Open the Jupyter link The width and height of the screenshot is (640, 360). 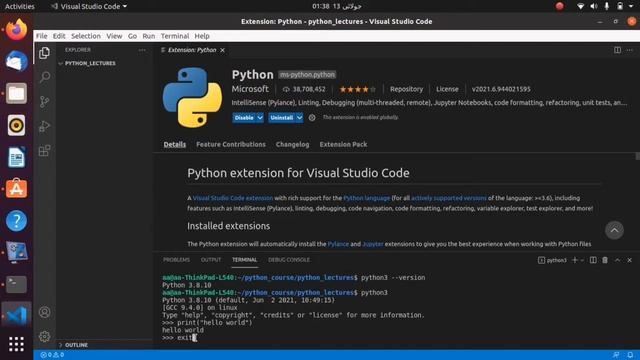coord(373,244)
